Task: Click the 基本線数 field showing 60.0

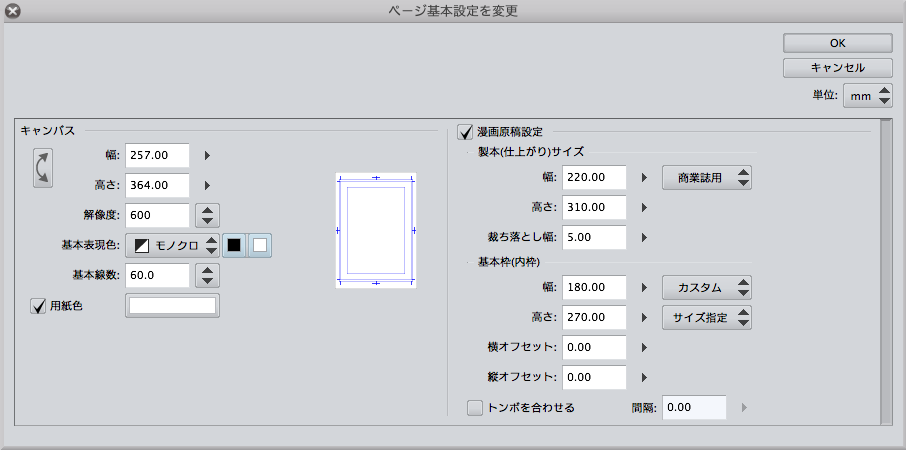Action: (x=157, y=276)
